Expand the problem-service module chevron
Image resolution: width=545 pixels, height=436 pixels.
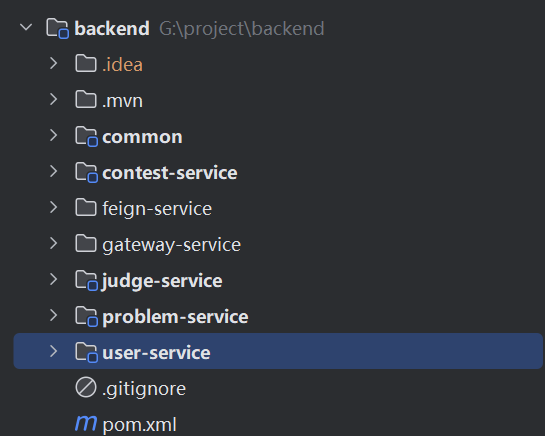coord(54,315)
